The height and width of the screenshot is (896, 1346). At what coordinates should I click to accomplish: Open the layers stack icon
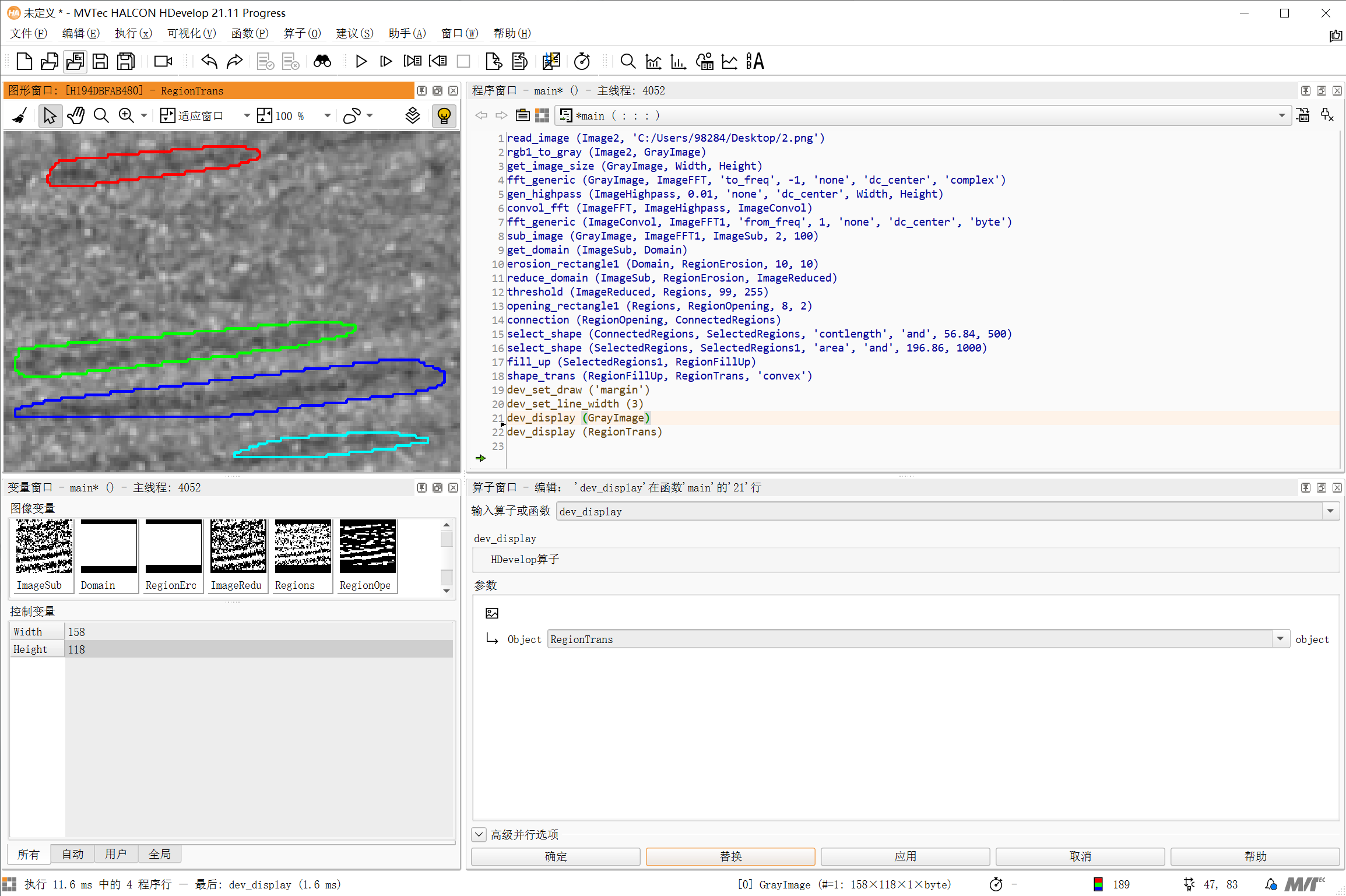tap(413, 116)
